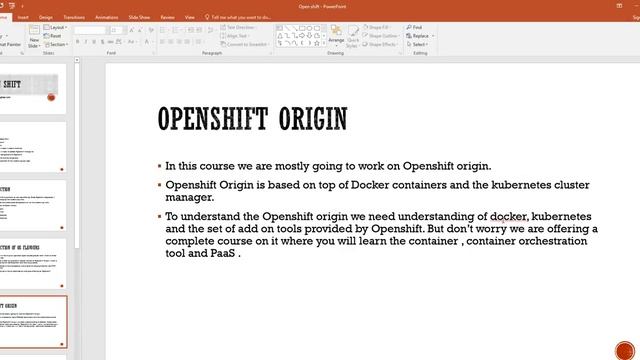Click Find in the Editing group
640x360 pixels.
pyautogui.click(x=414, y=27)
